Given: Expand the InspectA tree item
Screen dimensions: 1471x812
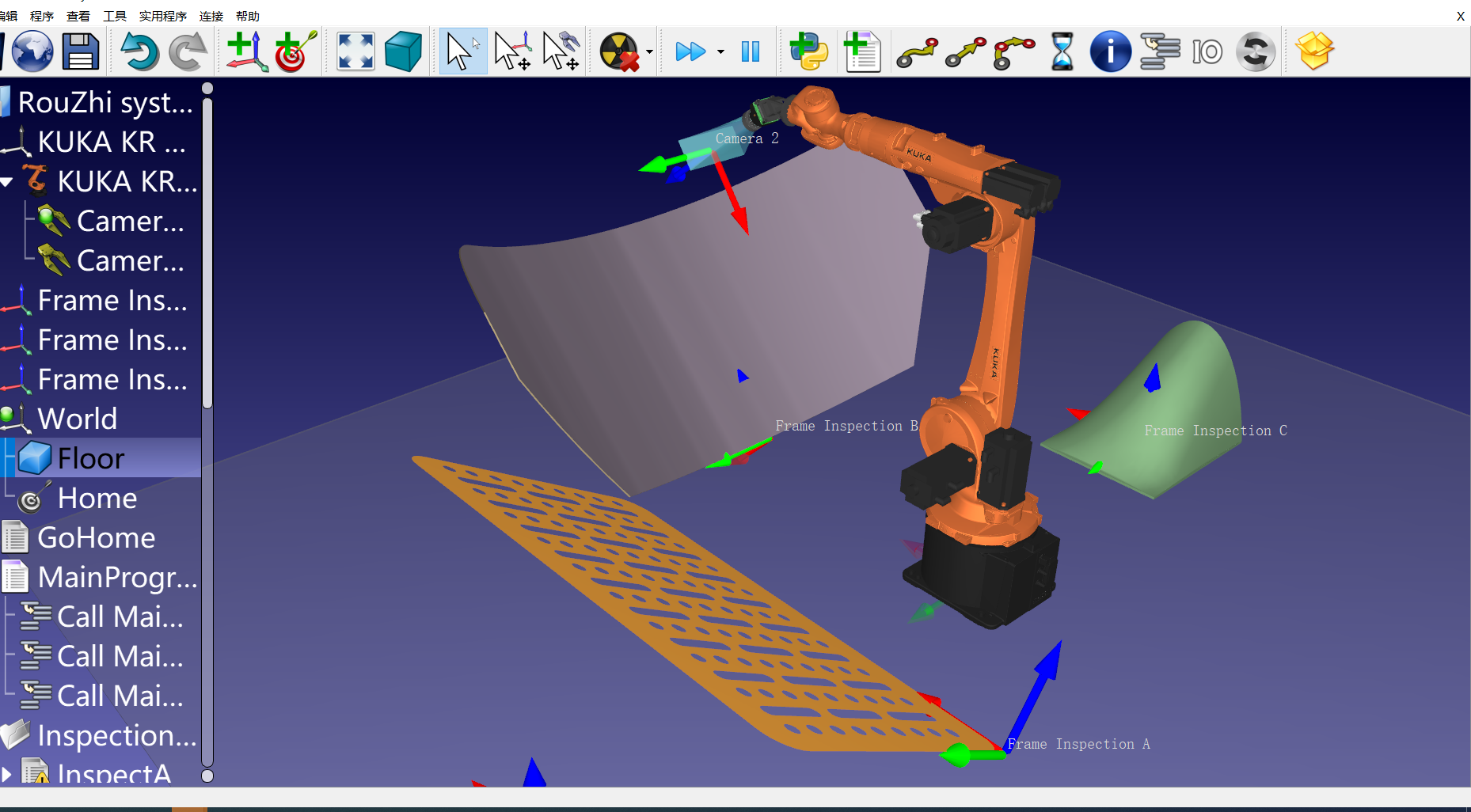Looking at the screenshot, I should 7,773.
